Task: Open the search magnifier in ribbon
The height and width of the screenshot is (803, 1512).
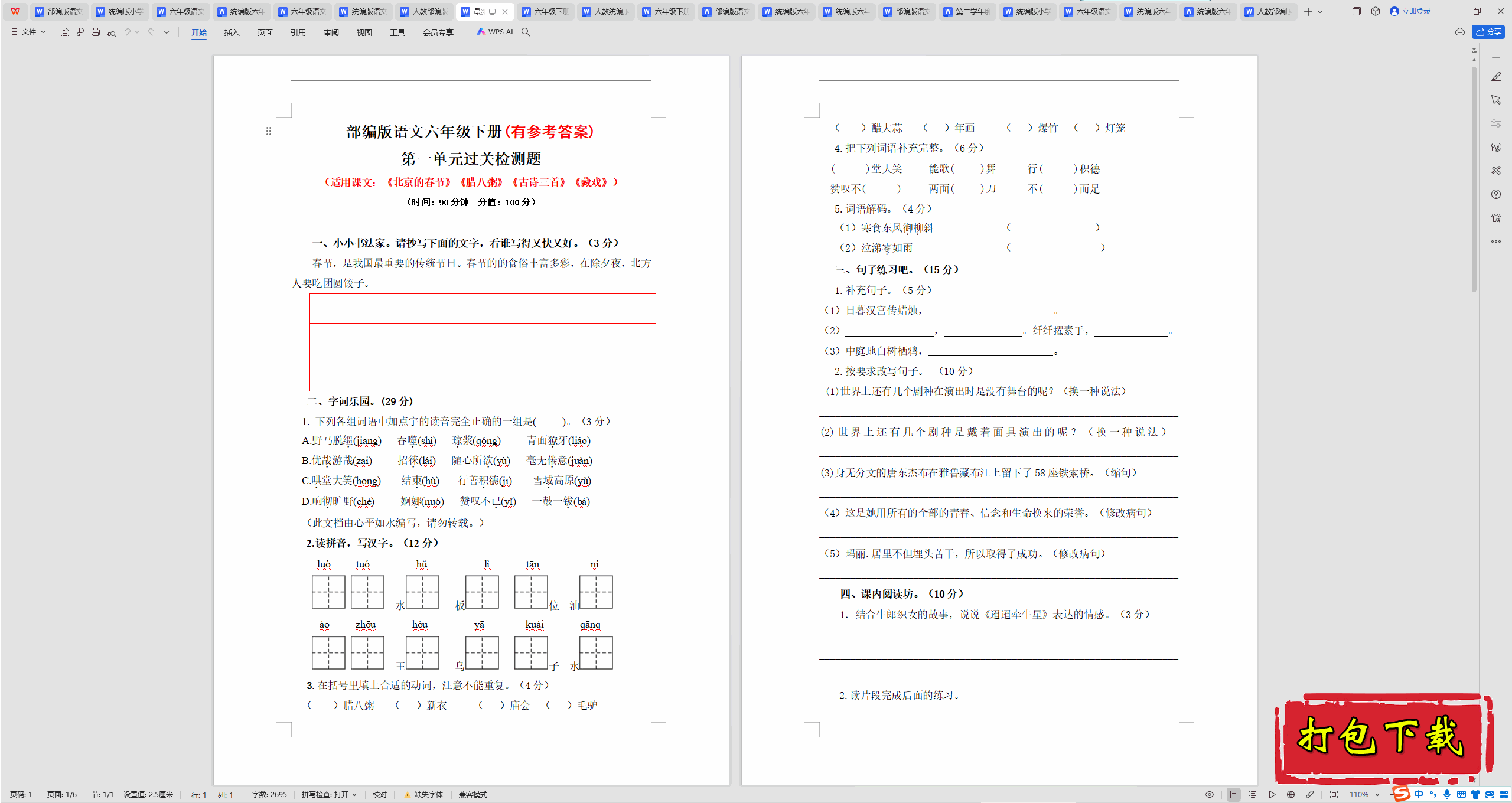Action: [526, 32]
